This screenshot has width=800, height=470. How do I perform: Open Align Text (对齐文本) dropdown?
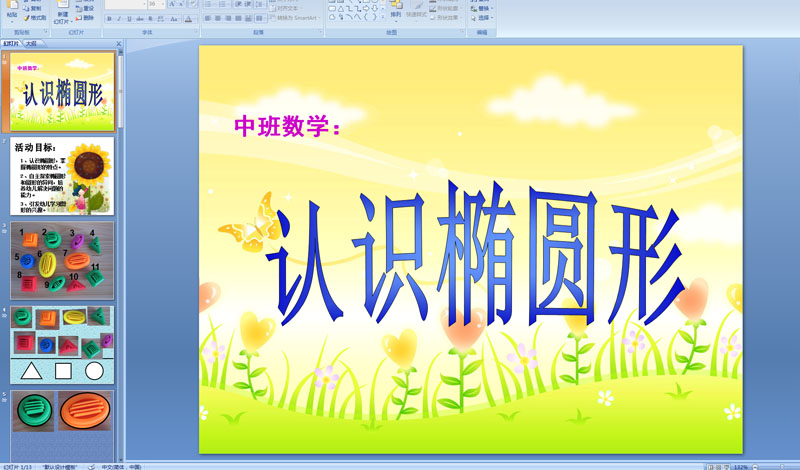(287, 8)
